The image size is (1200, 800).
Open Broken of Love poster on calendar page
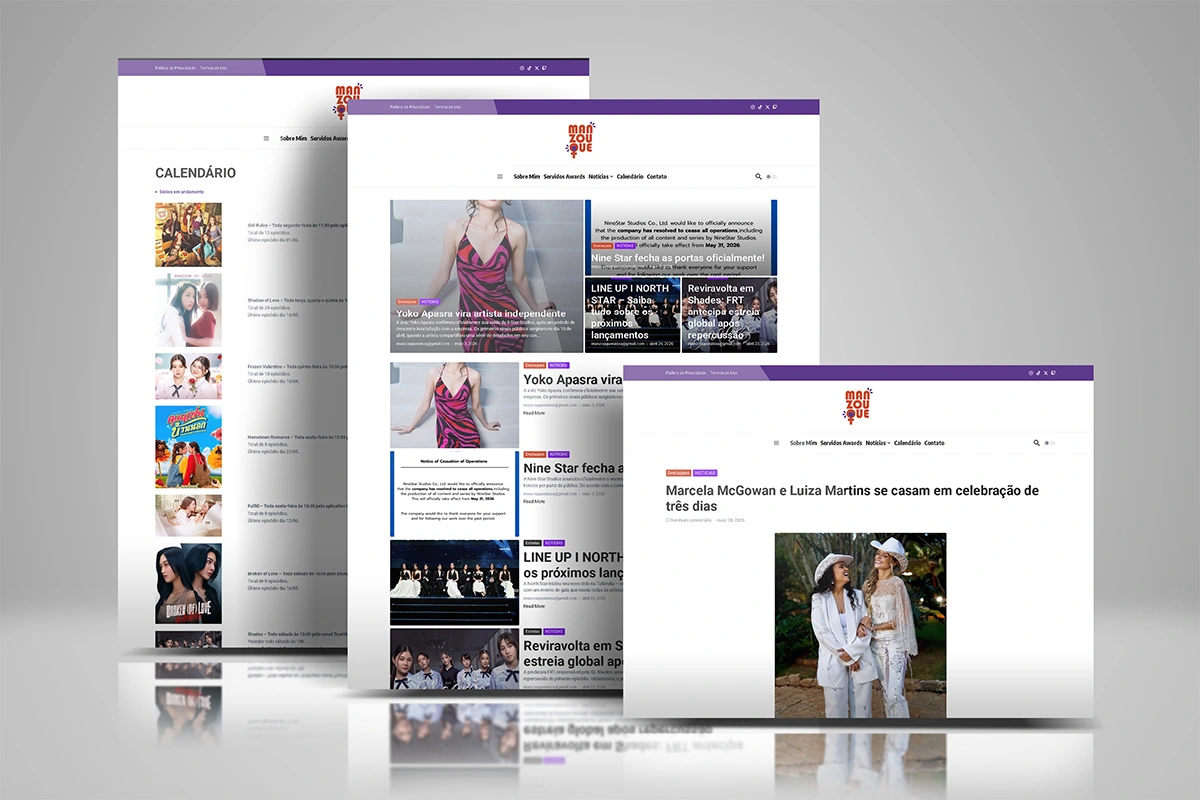click(188, 584)
